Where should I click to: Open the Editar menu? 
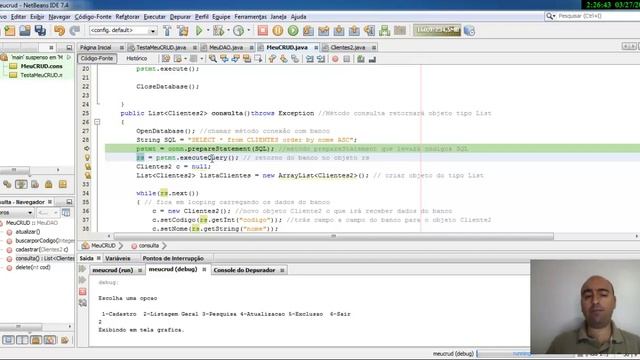click(x=18, y=17)
